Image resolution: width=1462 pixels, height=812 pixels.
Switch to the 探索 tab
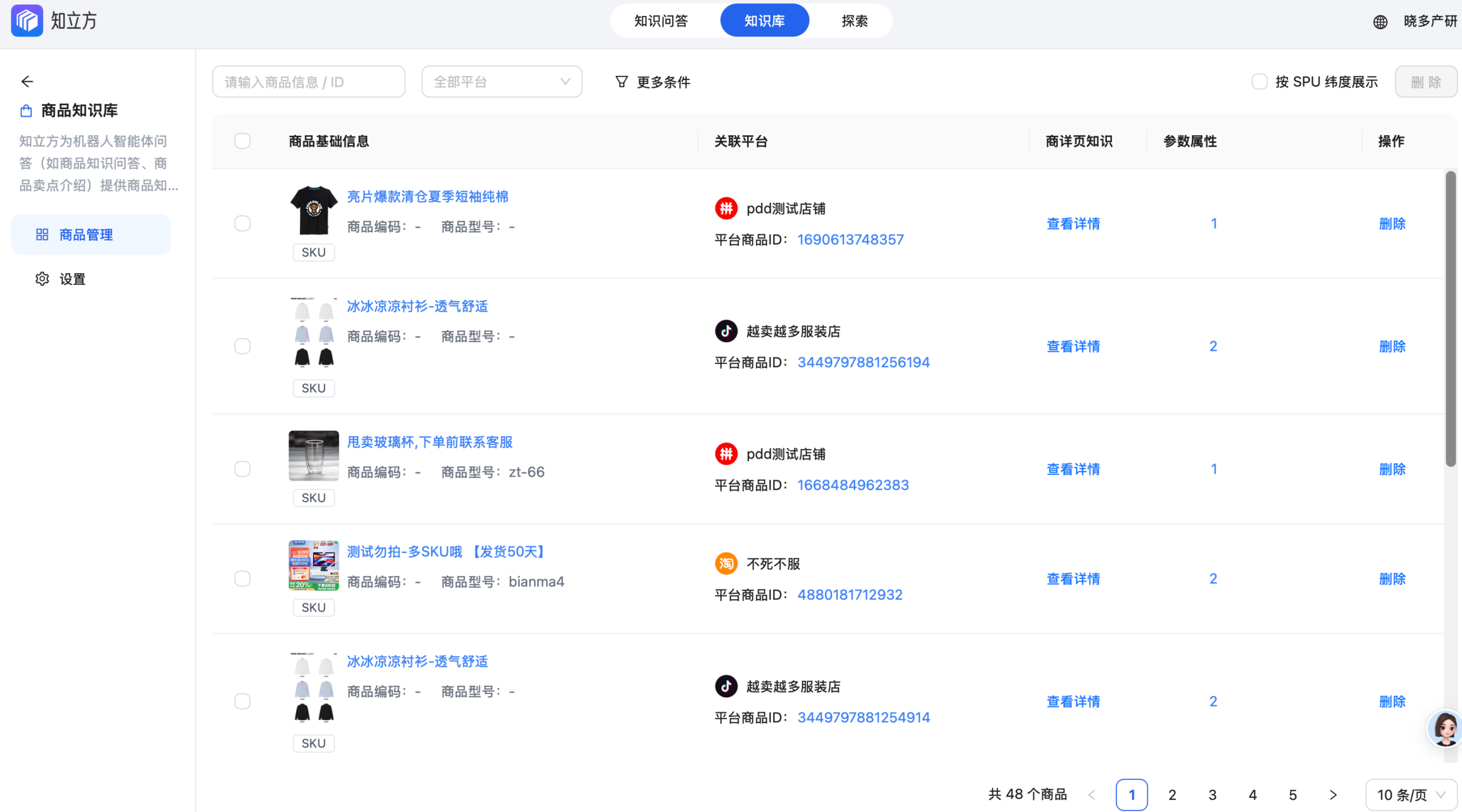[x=854, y=21]
